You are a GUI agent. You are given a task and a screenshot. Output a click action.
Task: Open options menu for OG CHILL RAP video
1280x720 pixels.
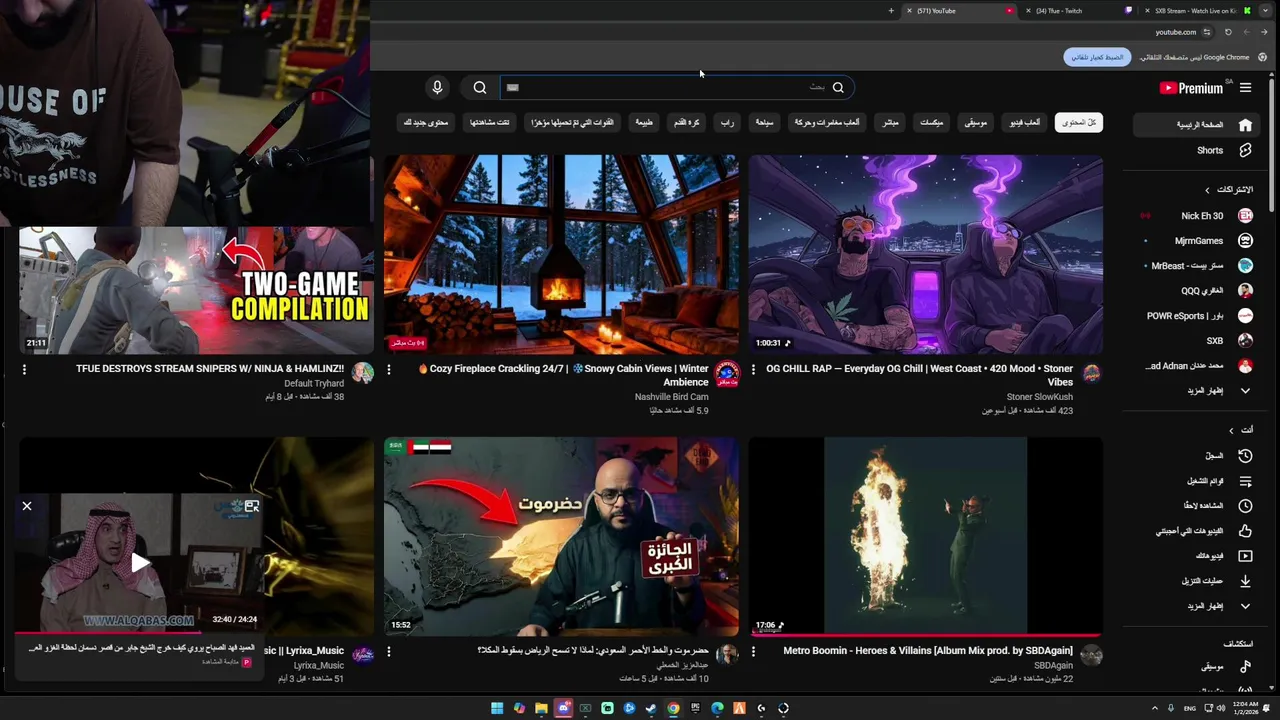point(754,369)
